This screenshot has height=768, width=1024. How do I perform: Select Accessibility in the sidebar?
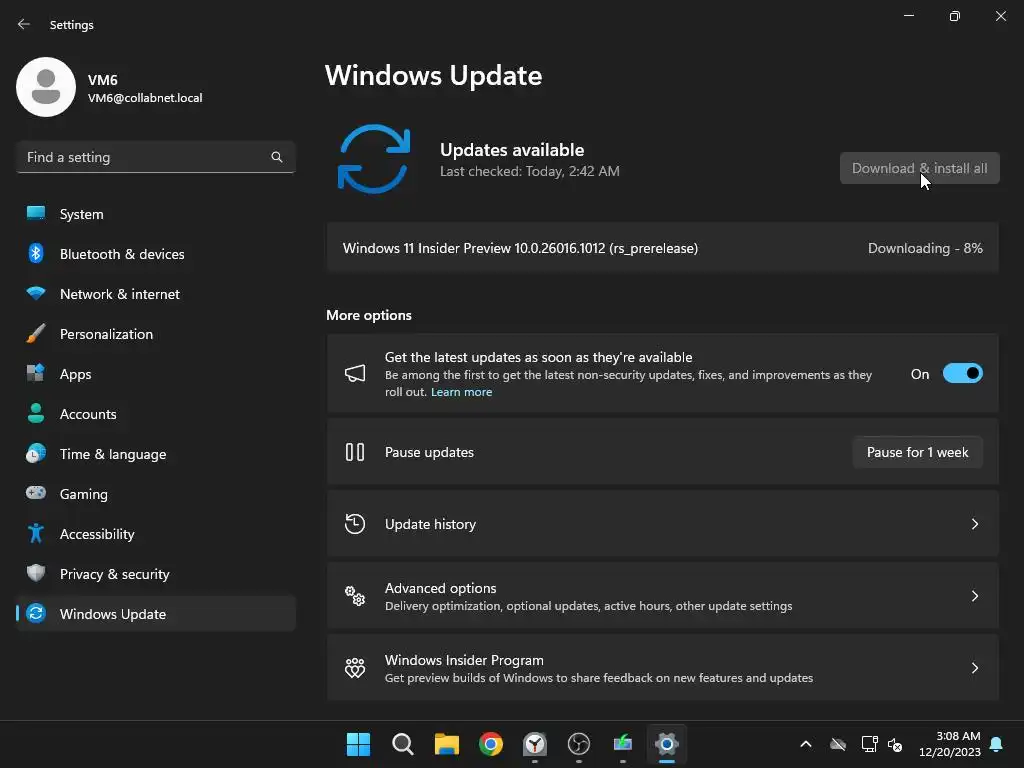click(x=156, y=534)
